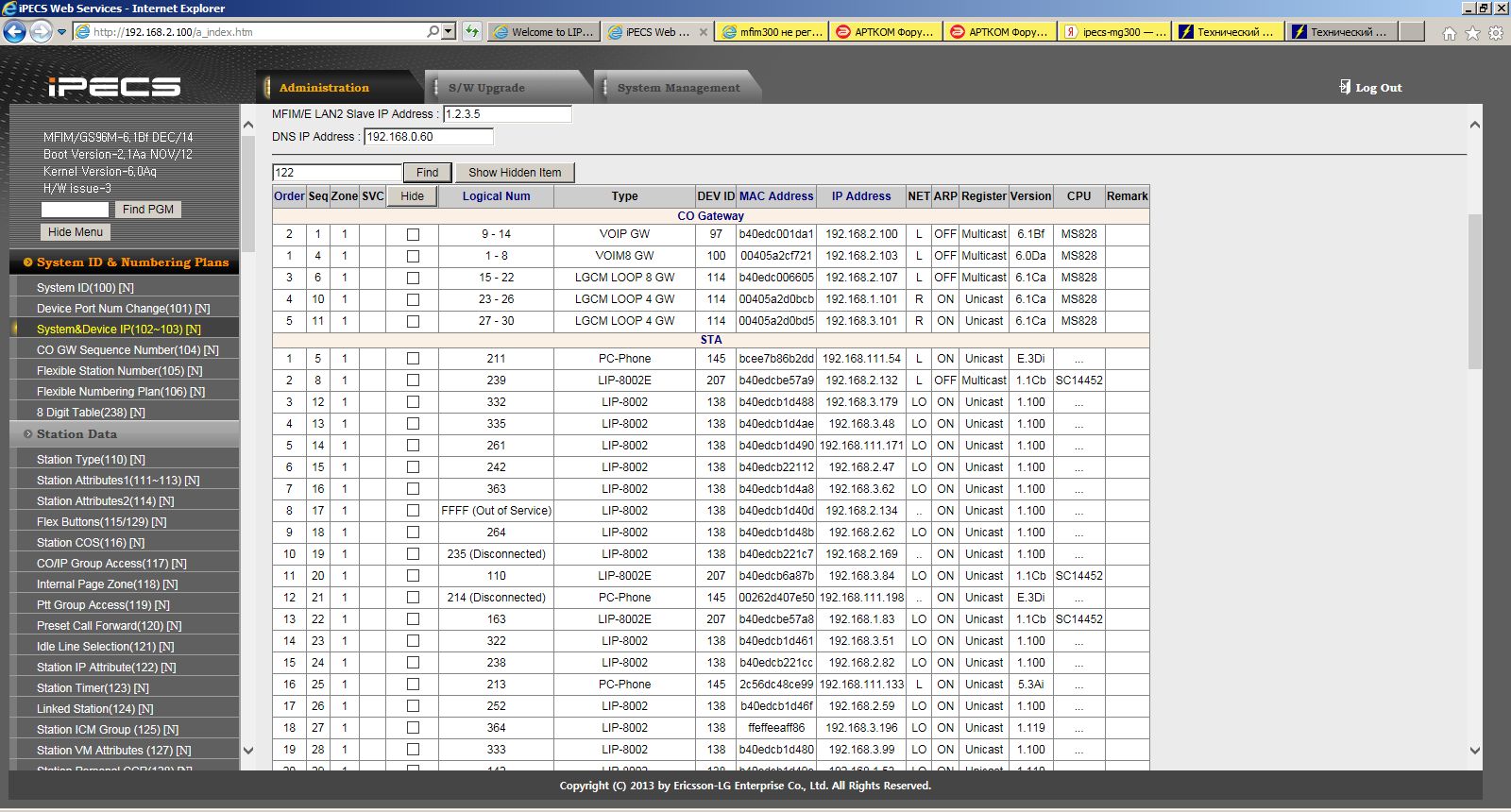The width and height of the screenshot is (1511, 812).
Task: Click the Log Out door icon
Action: tap(1345, 87)
